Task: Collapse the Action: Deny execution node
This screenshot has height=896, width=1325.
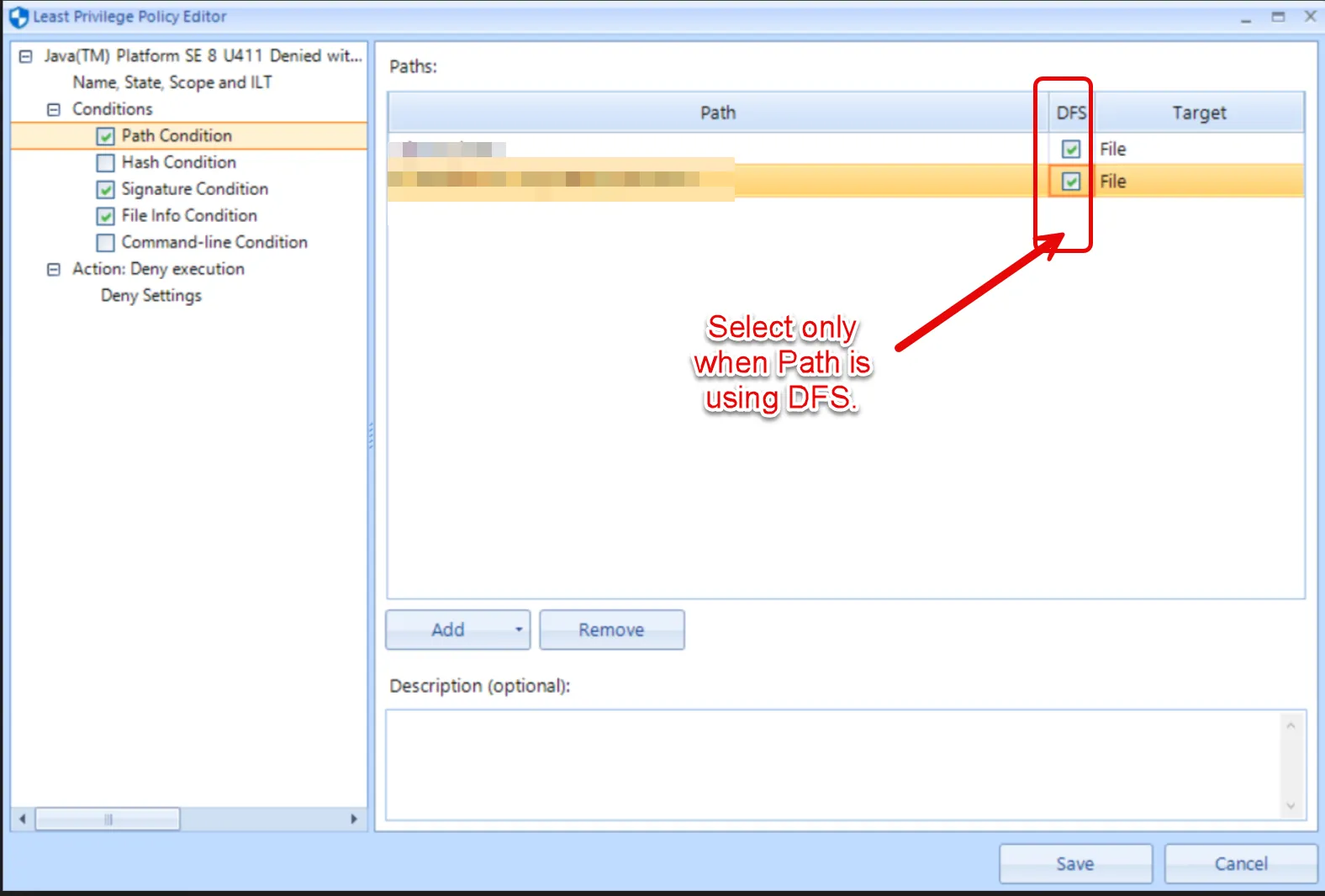Action: pos(54,270)
